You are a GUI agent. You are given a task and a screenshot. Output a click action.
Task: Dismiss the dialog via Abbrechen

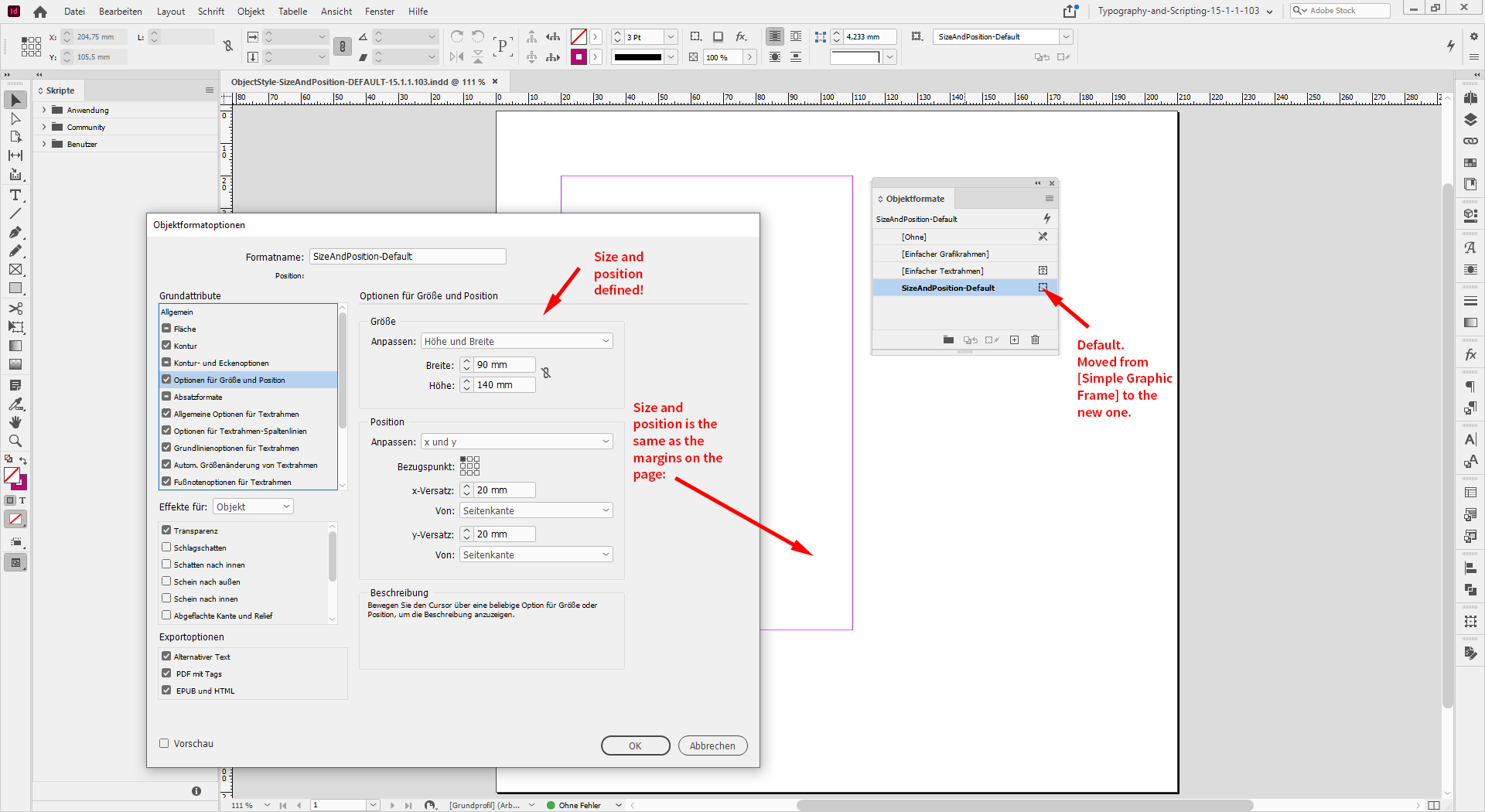[712, 745]
